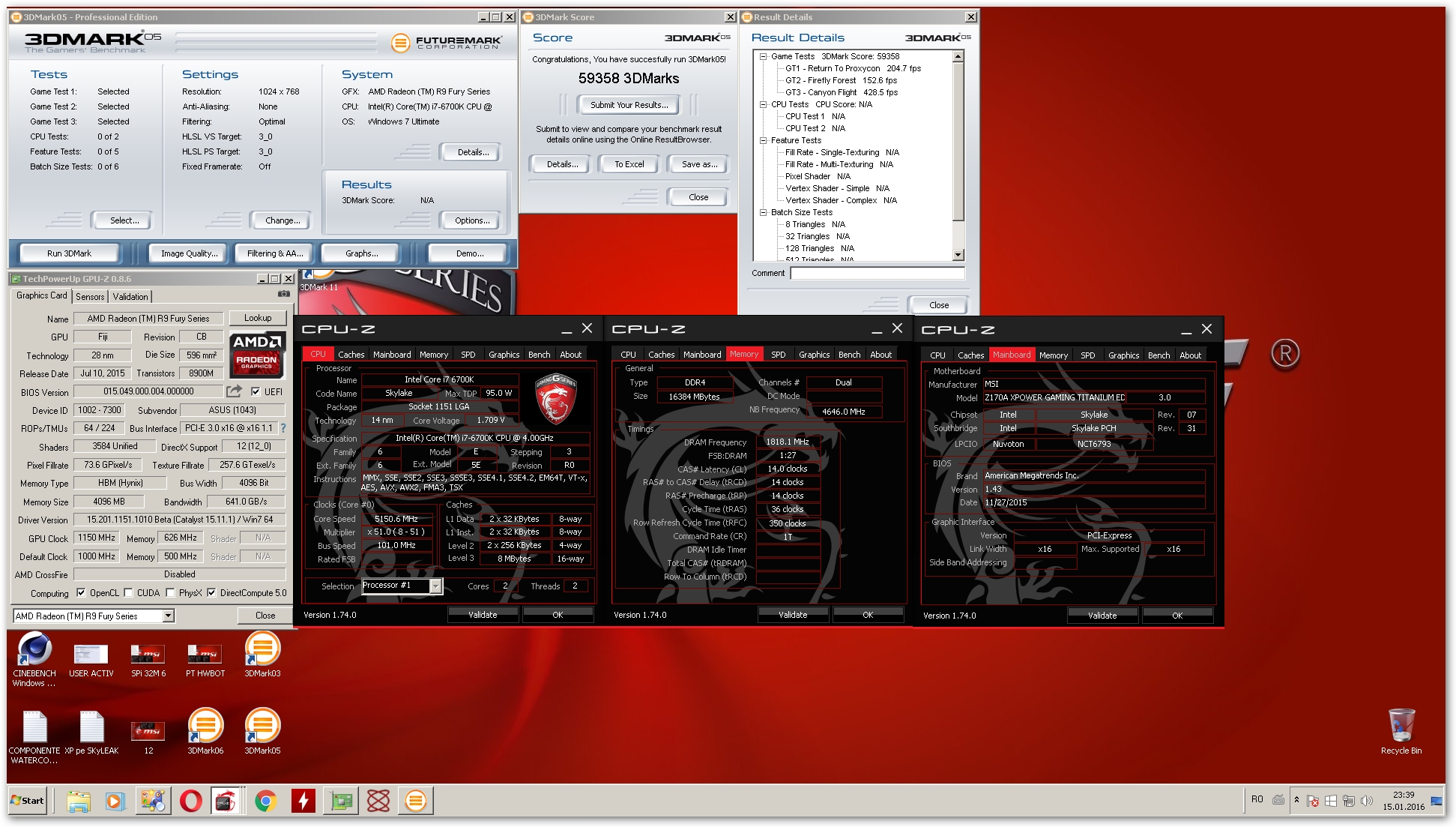1456x827 pixels.
Task: Click the Start button
Action: tap(28, 801)
